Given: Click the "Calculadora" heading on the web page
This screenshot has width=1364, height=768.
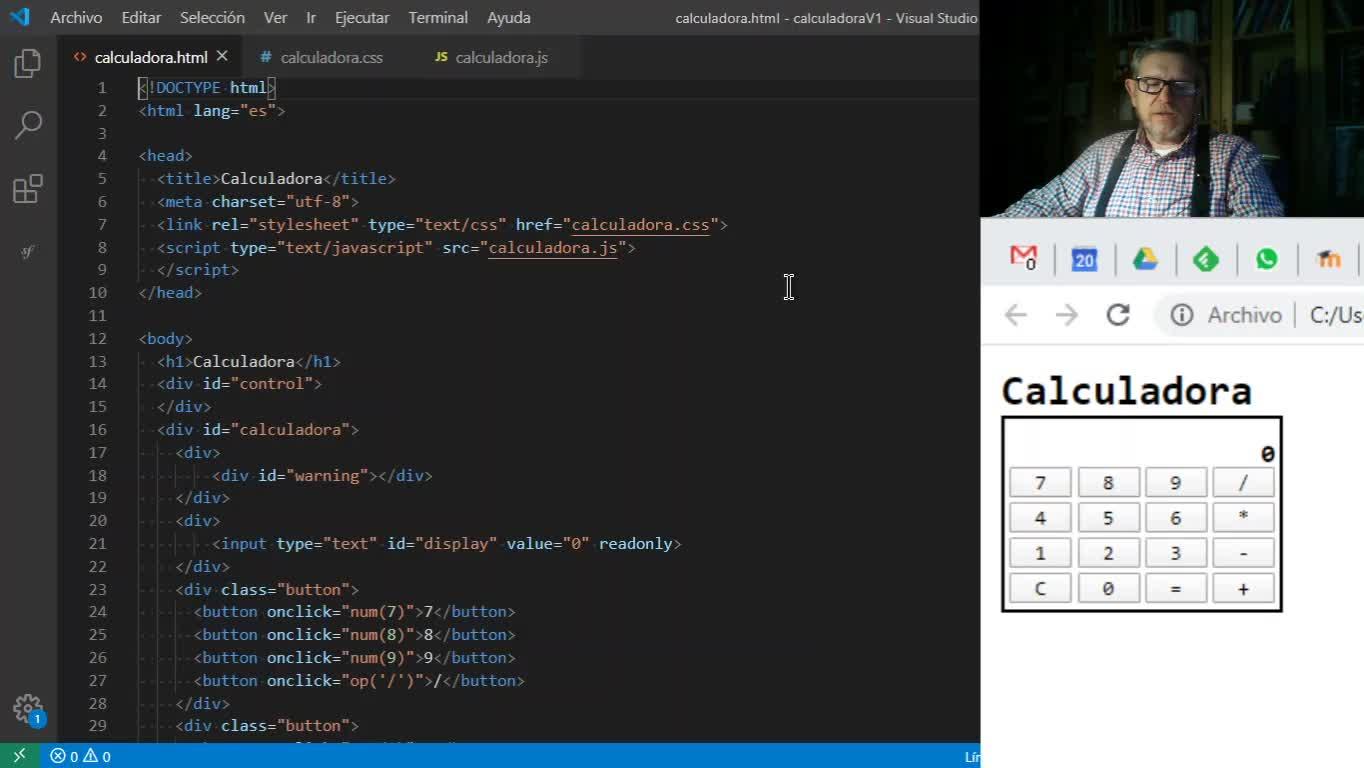Looking at the screenshot, I should pyautogui.click(x=1126, y=390).
